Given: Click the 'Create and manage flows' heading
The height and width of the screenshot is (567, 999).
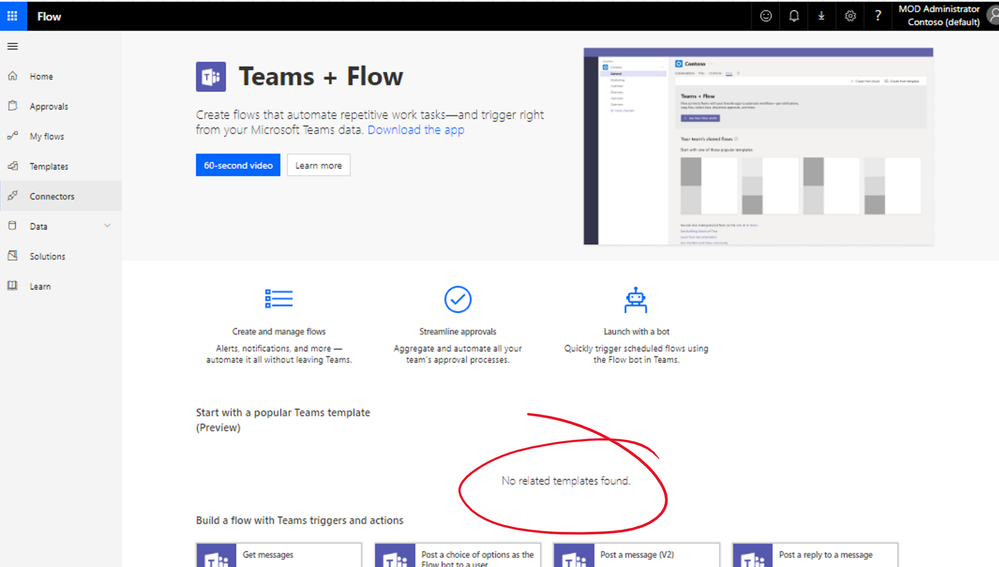Looking at the screenshot, I should click(278, 331).
